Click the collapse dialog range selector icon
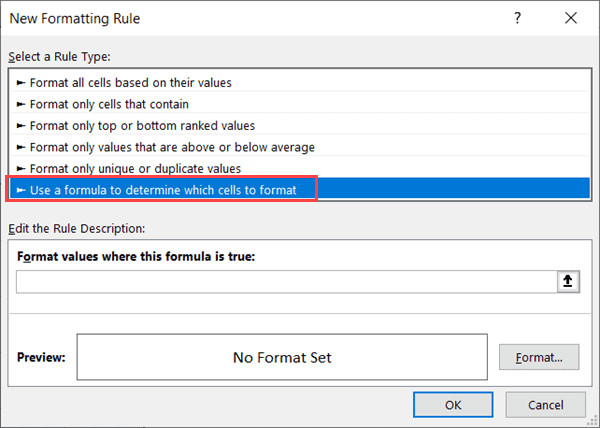The image size is (600, 428). pyautogui.click(x=569, y=282)
